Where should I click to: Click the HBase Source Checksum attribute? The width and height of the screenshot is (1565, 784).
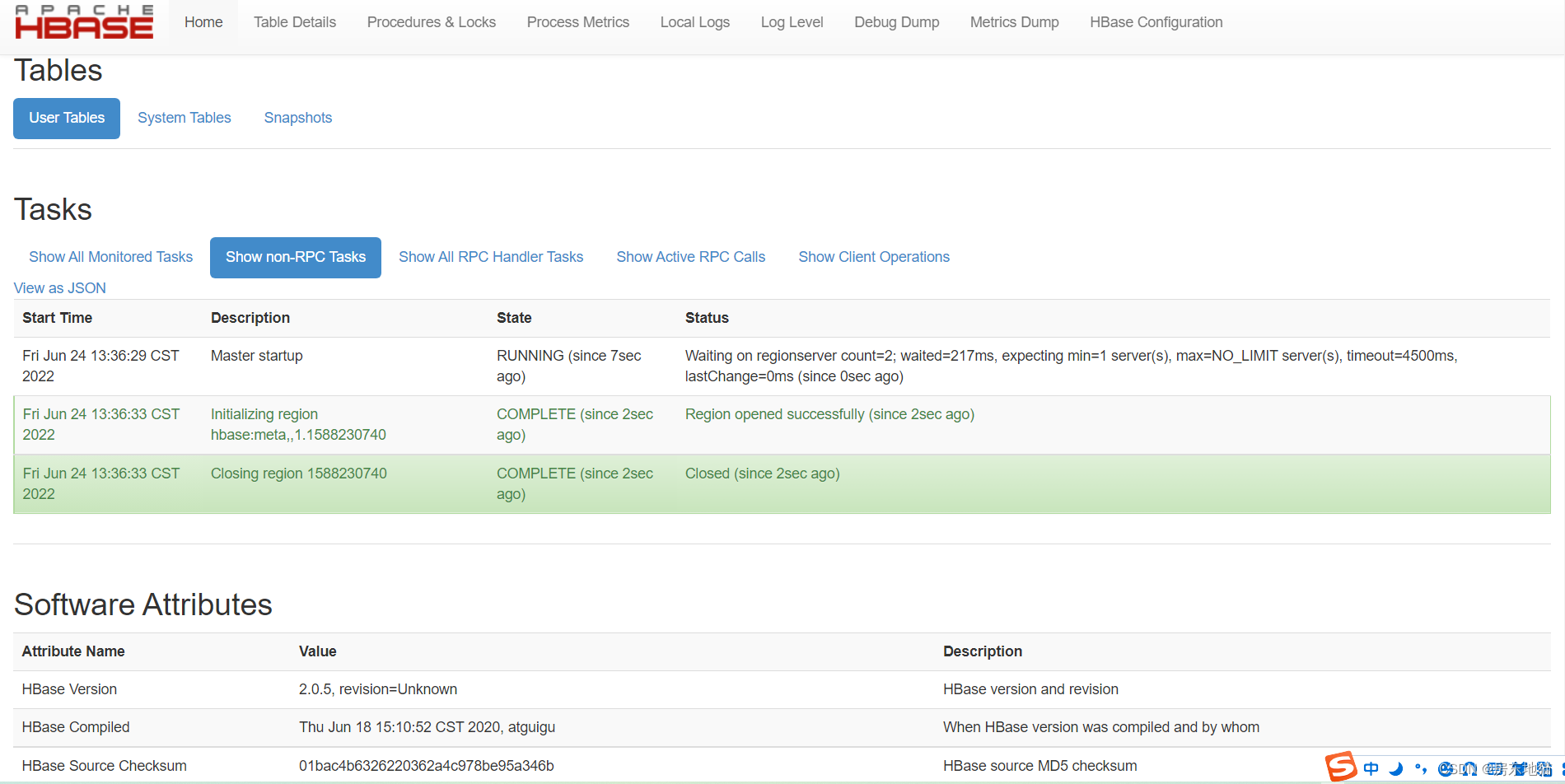coord(104,766)
